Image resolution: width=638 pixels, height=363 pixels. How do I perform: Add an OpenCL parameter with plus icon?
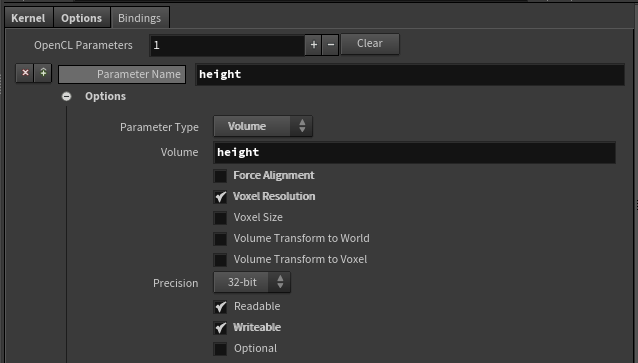[x=313, y=45]
